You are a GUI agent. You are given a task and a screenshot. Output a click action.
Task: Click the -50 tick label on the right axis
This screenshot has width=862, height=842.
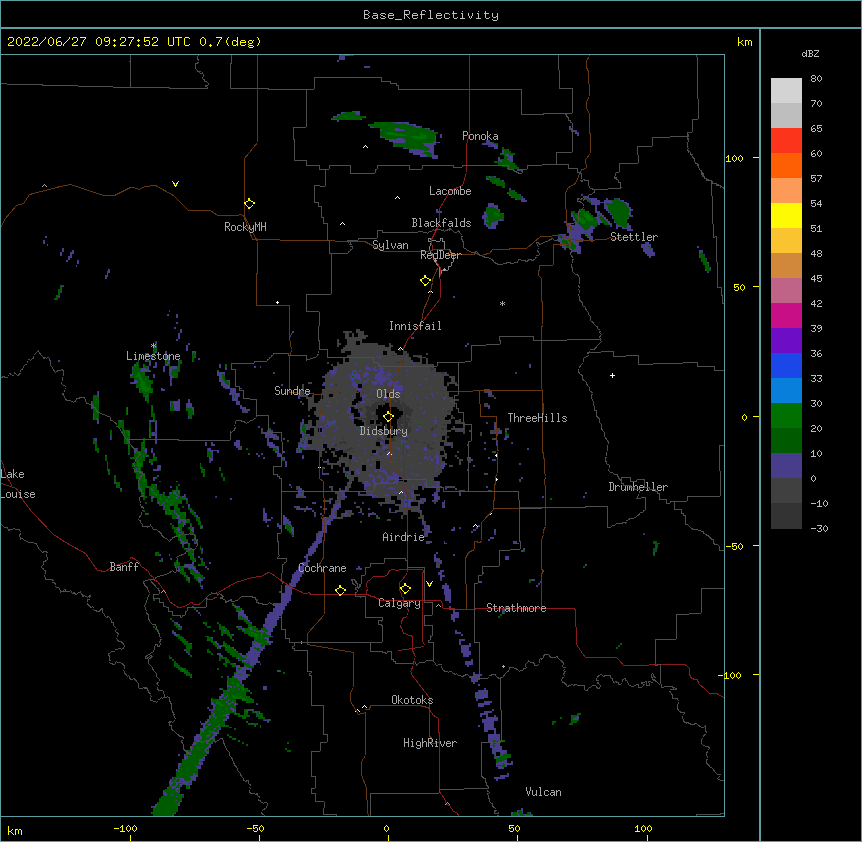pyautogui.click(x=734, y=546)
